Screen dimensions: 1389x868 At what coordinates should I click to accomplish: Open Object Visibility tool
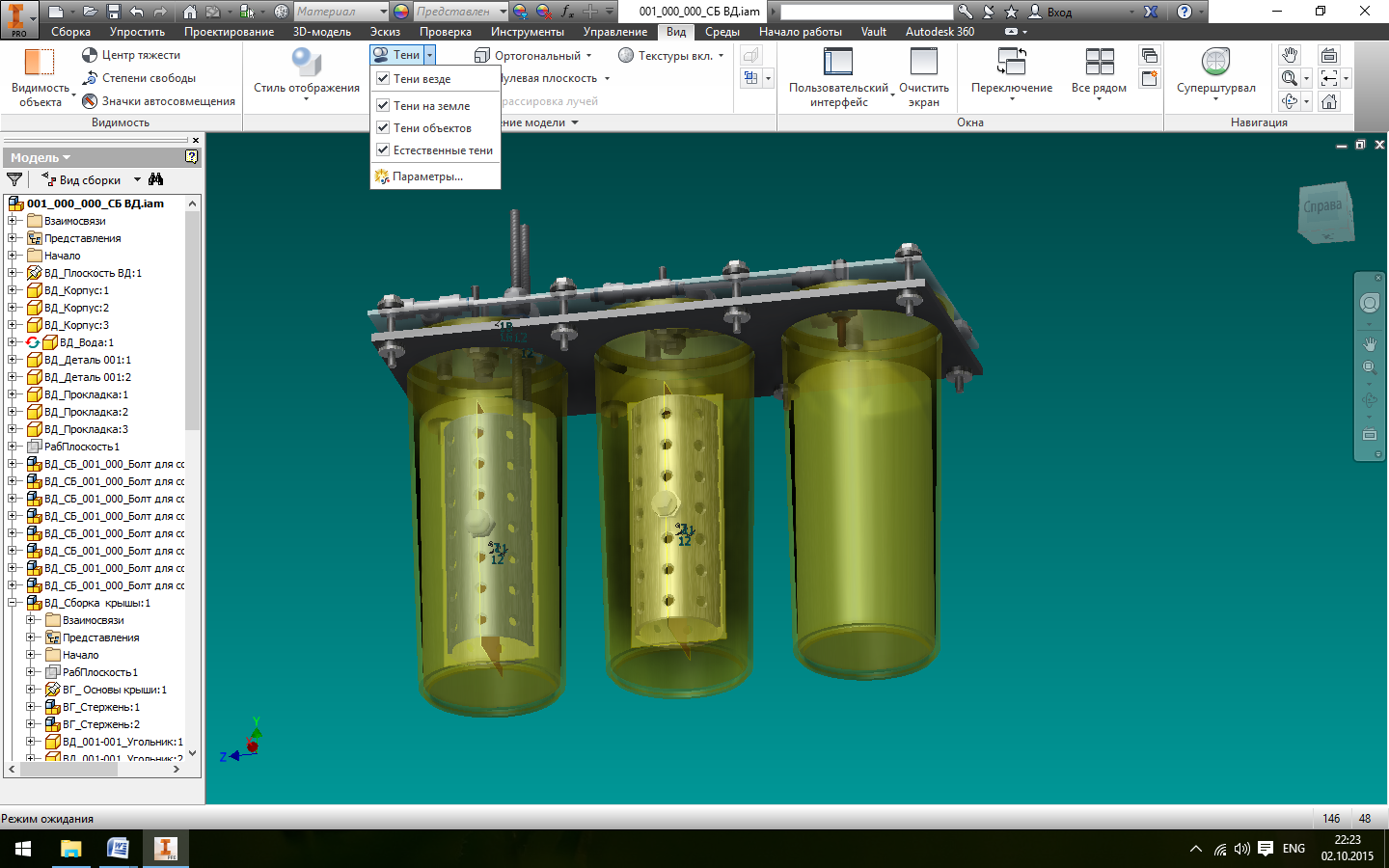[x=40, y=77]
